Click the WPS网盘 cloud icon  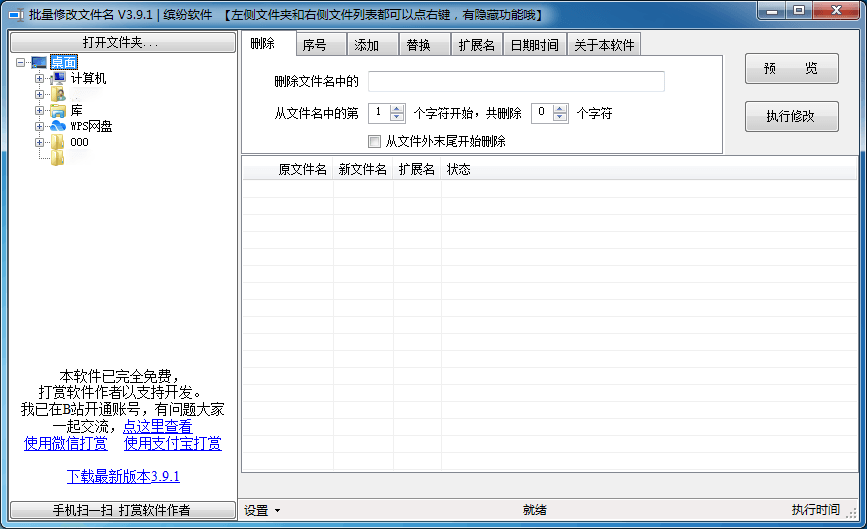coord(58,126)
